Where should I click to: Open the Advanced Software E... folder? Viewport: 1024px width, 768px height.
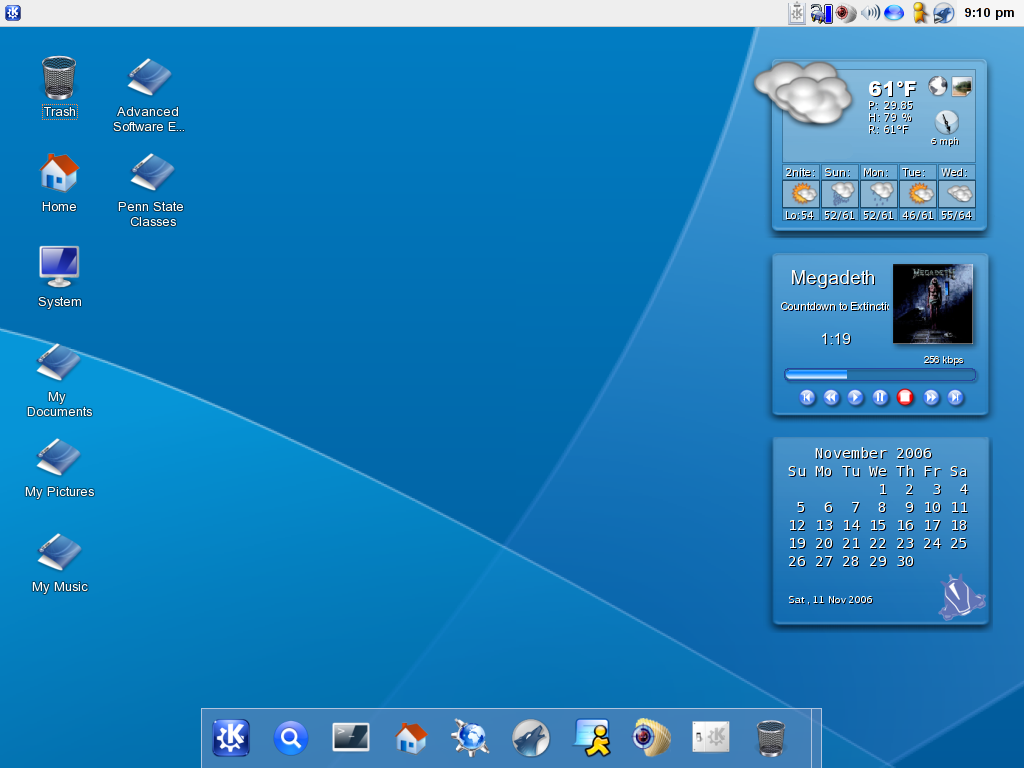tap(149, 95)
